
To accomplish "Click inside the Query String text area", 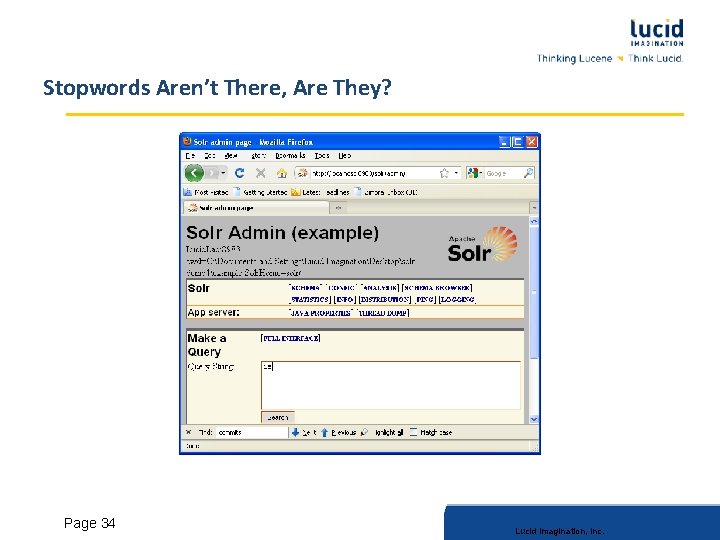I will (391, 385).
